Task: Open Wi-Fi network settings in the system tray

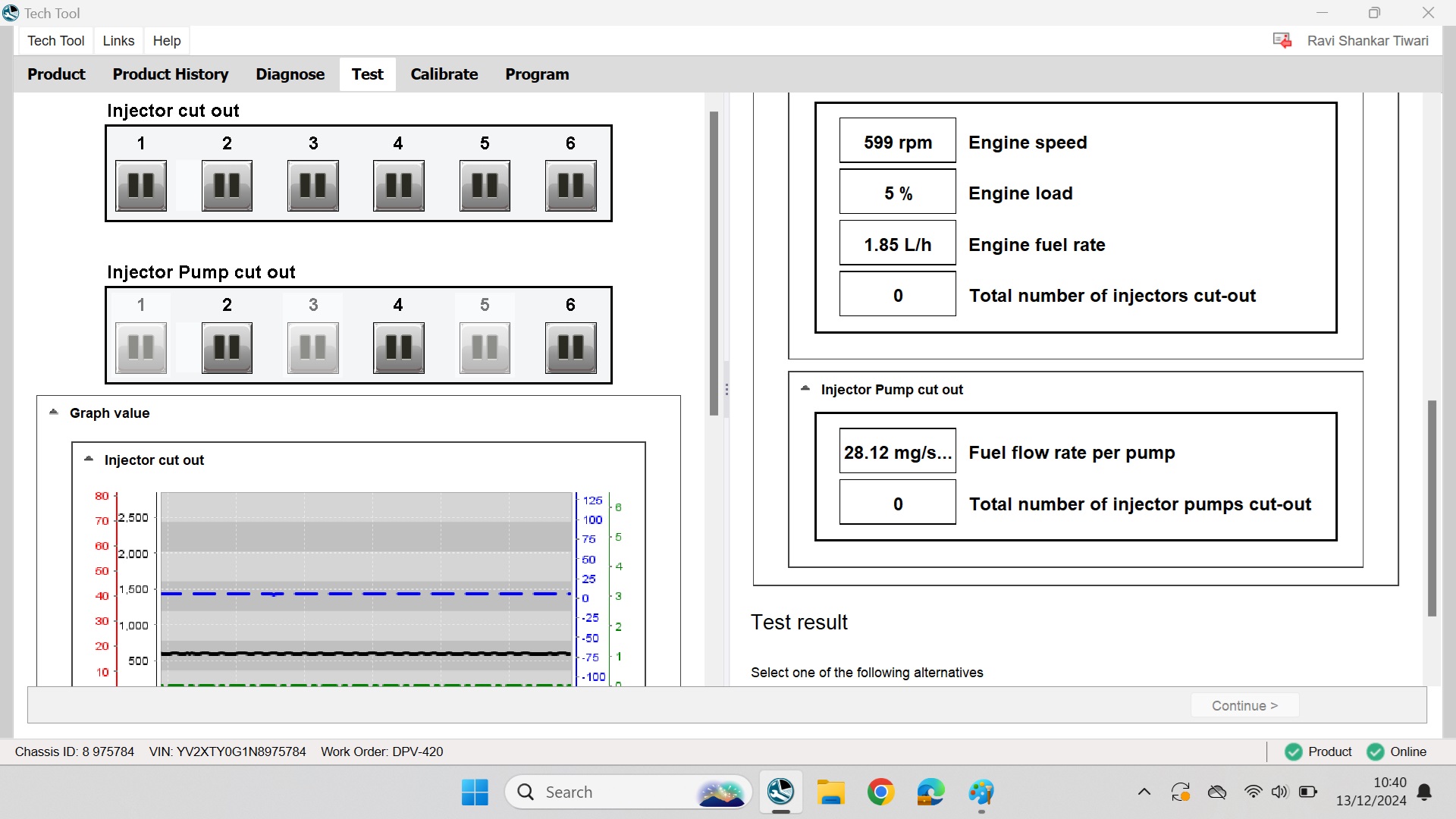Action: [x=1253, y=792]
